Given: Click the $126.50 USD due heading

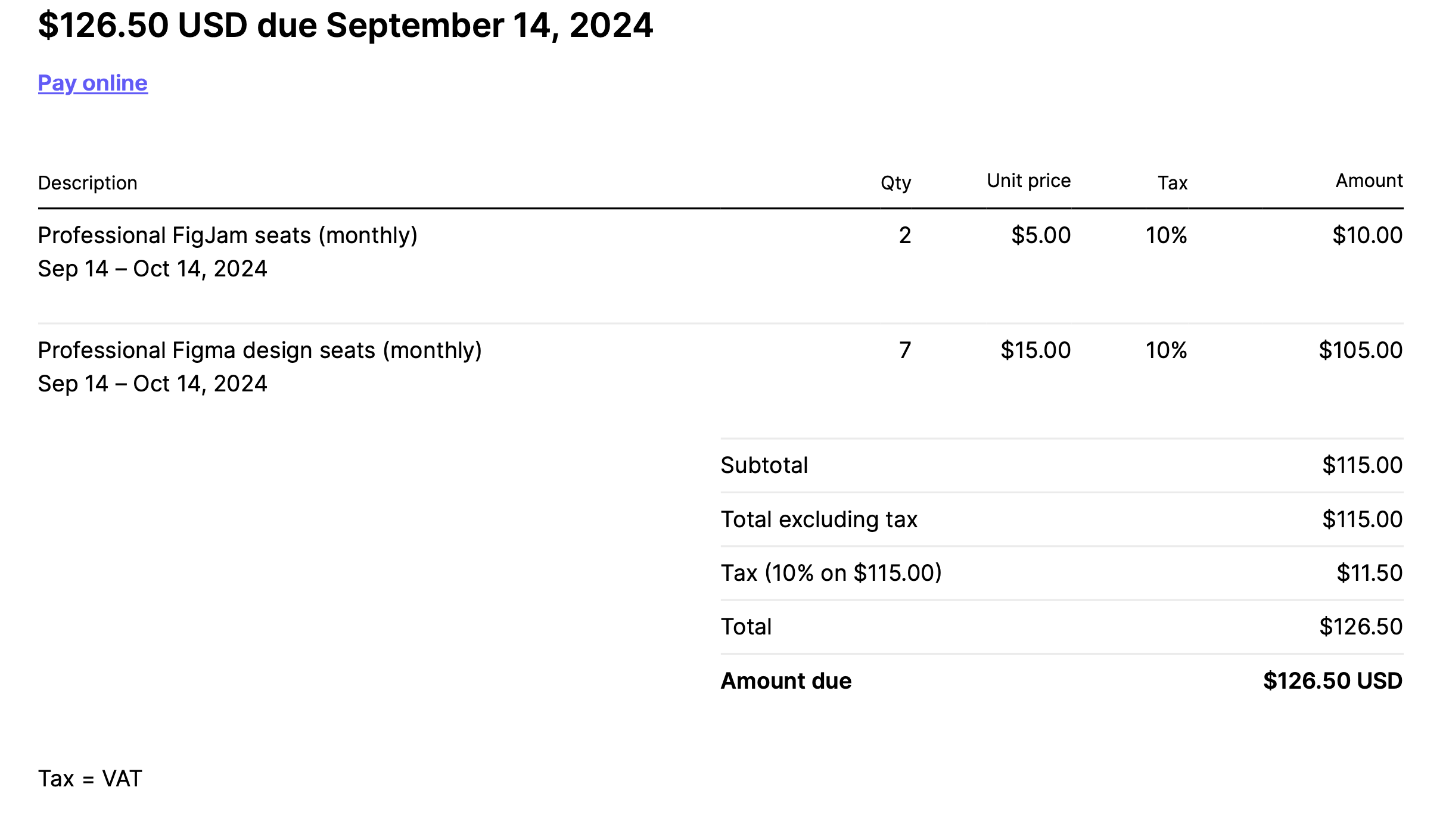Looking at the screenshot, I should click(345, 26).
